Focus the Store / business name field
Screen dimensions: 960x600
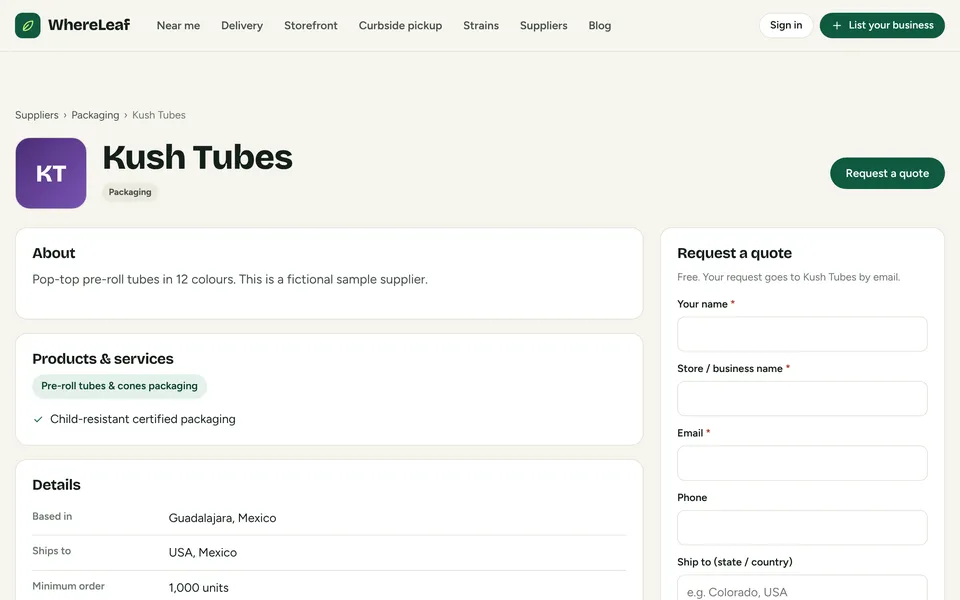pos(802,399)
